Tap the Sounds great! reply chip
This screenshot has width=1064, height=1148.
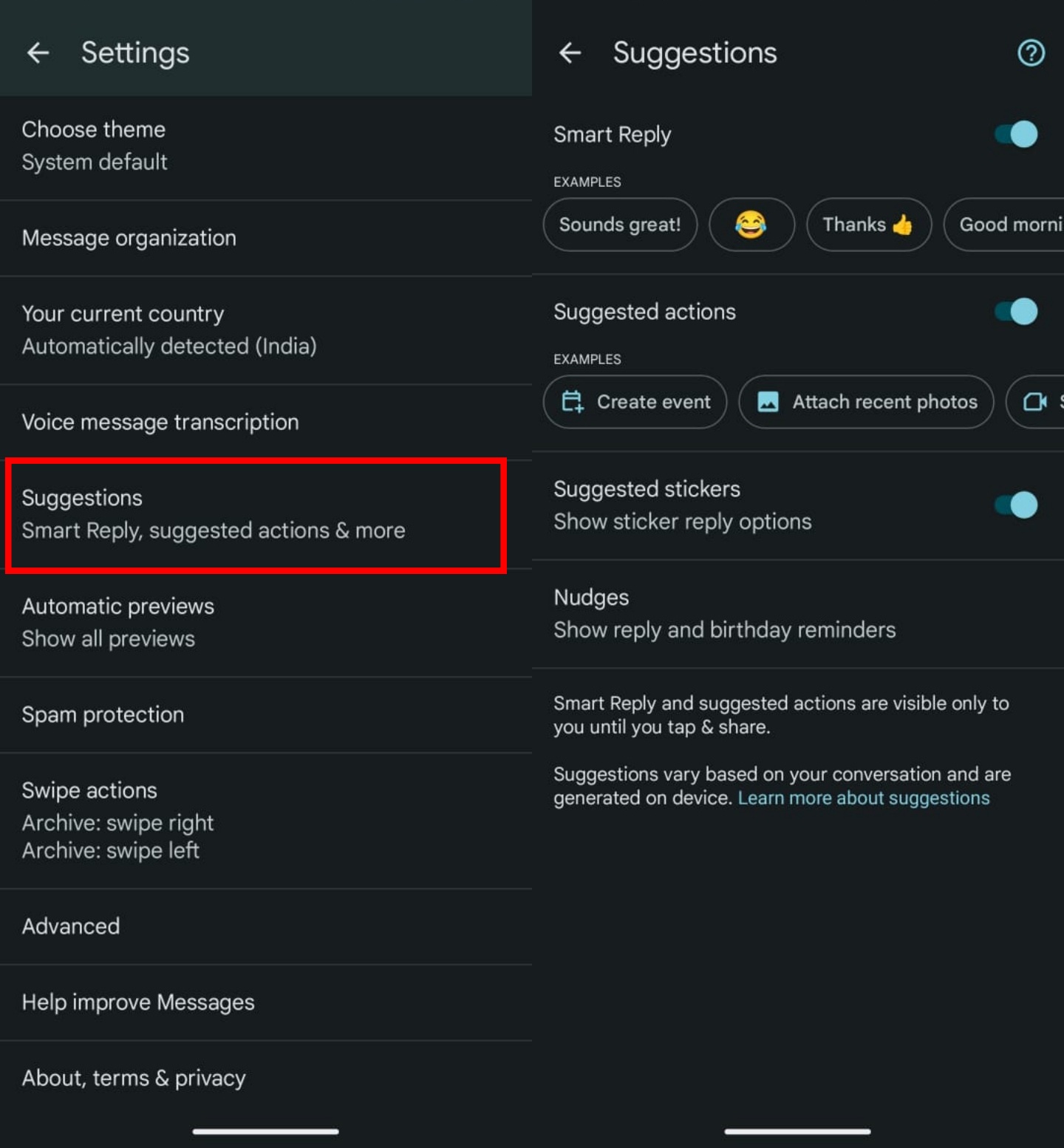(x=620, y=225)
